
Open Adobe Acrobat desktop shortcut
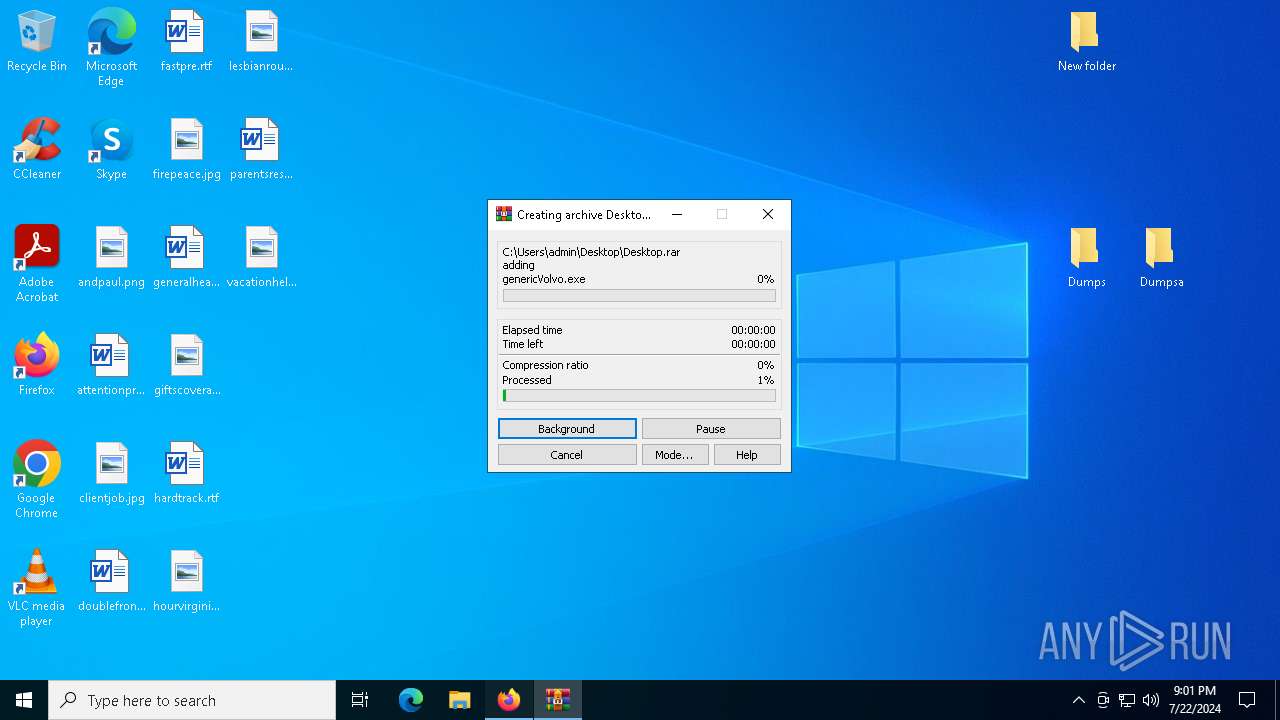[x=37, y=264]
